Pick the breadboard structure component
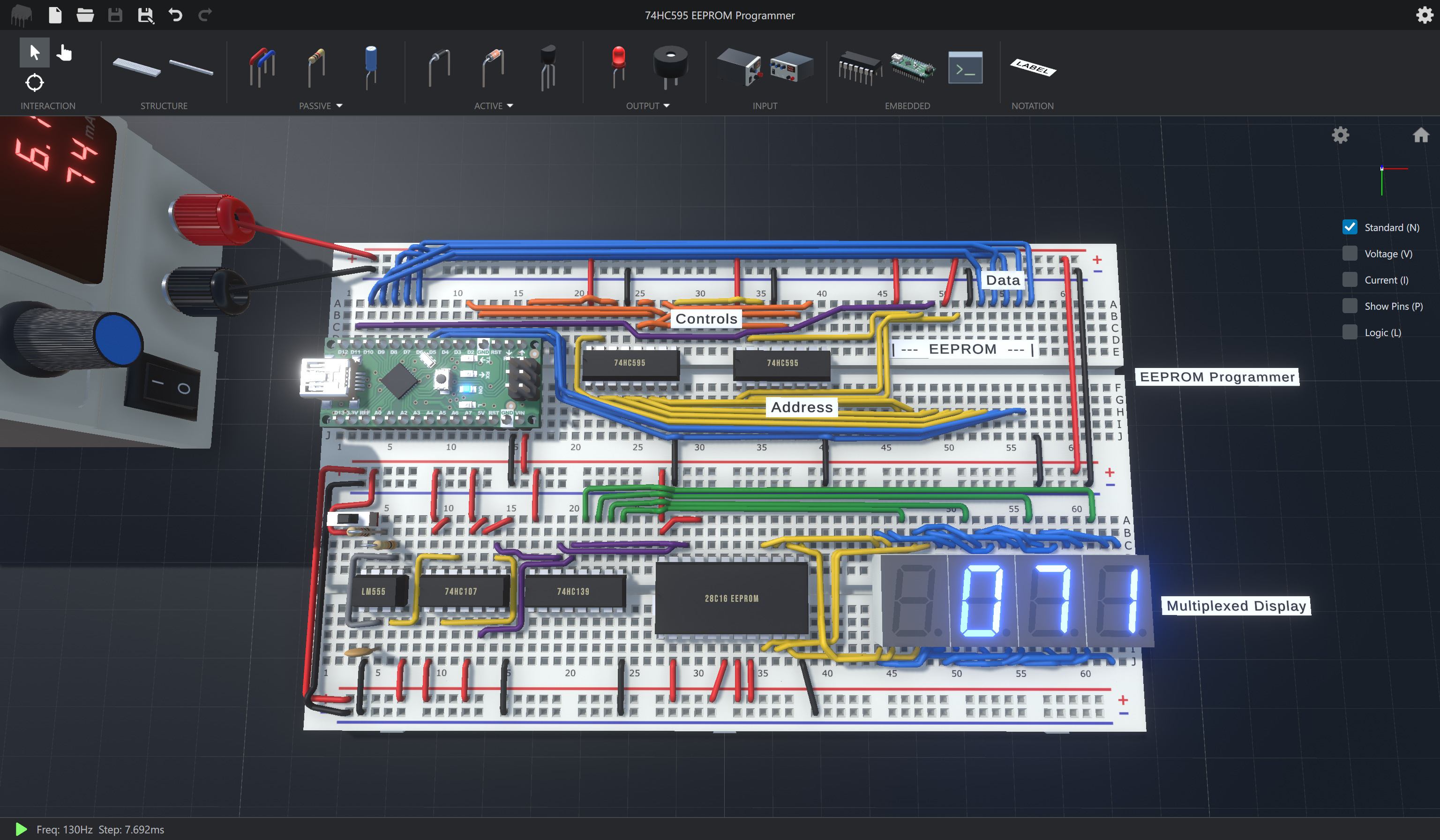 (136, 67)
